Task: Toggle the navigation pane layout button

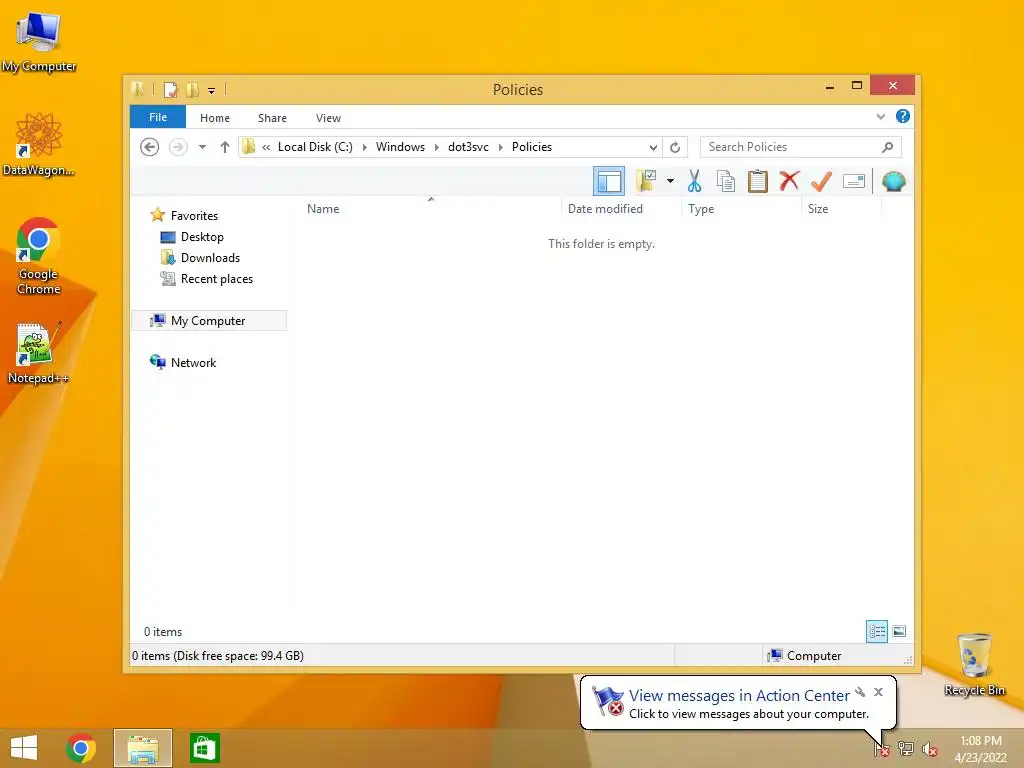Action: pyautogui.click(x=609, y=181)
